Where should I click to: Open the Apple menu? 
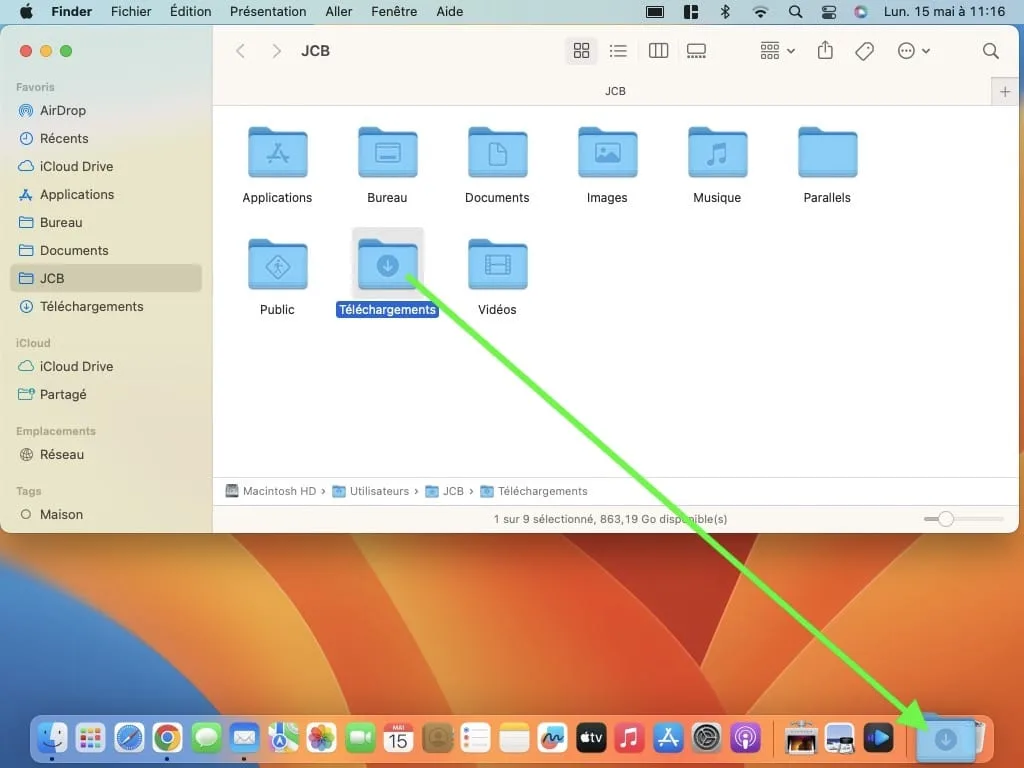[x=26, y=11]
